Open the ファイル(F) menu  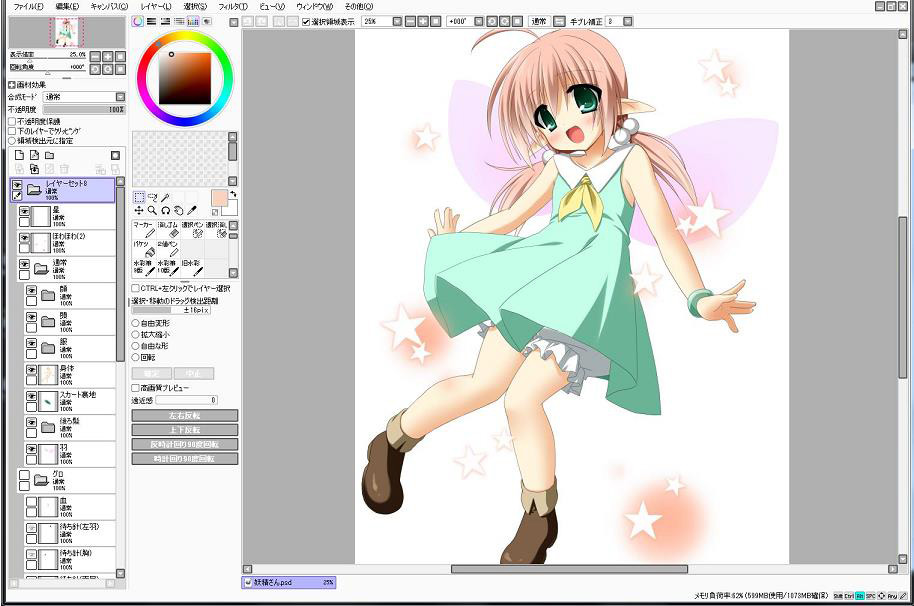[x=28, y=6]
